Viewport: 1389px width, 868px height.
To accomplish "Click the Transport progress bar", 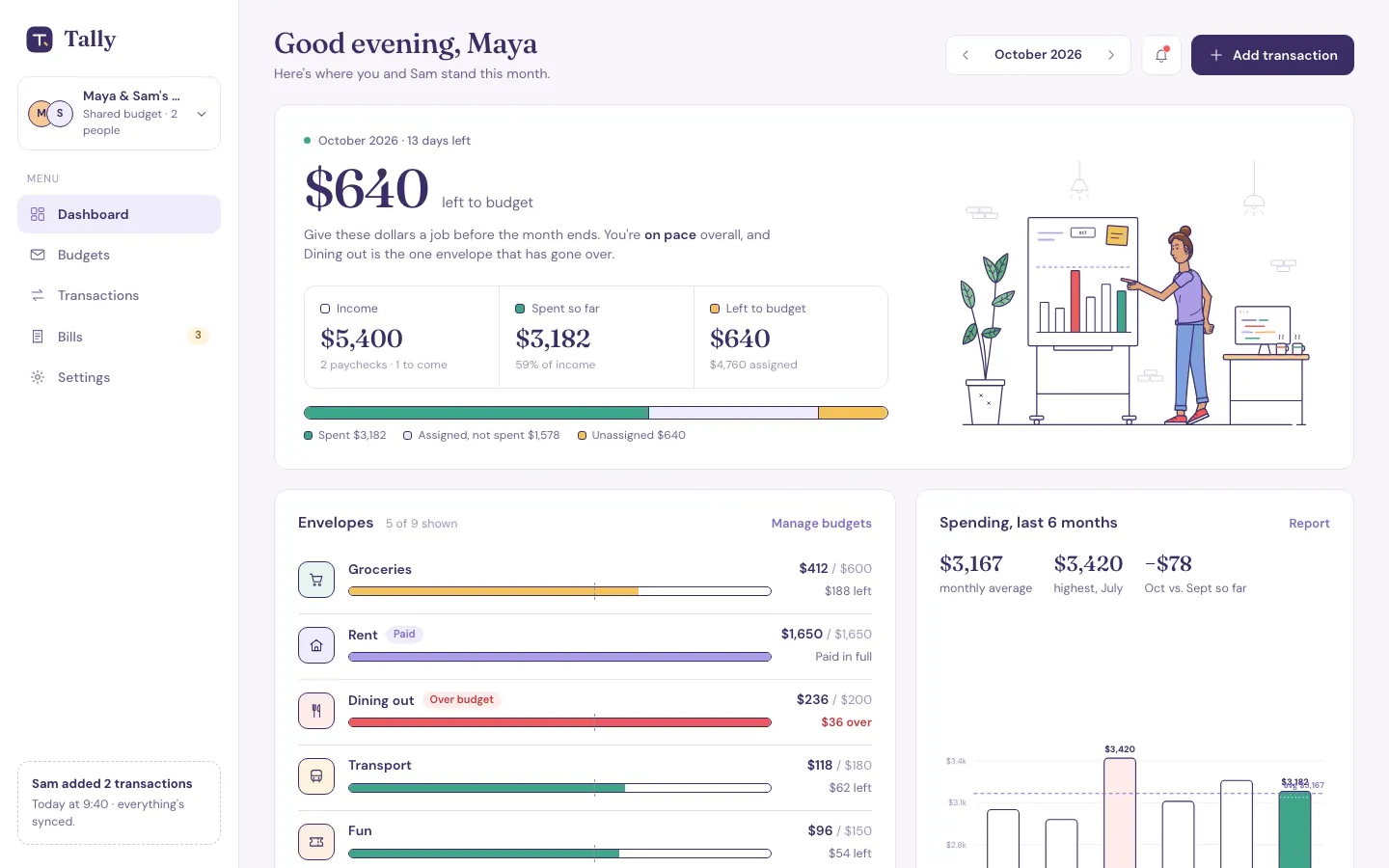I will (x=559, y=788).
